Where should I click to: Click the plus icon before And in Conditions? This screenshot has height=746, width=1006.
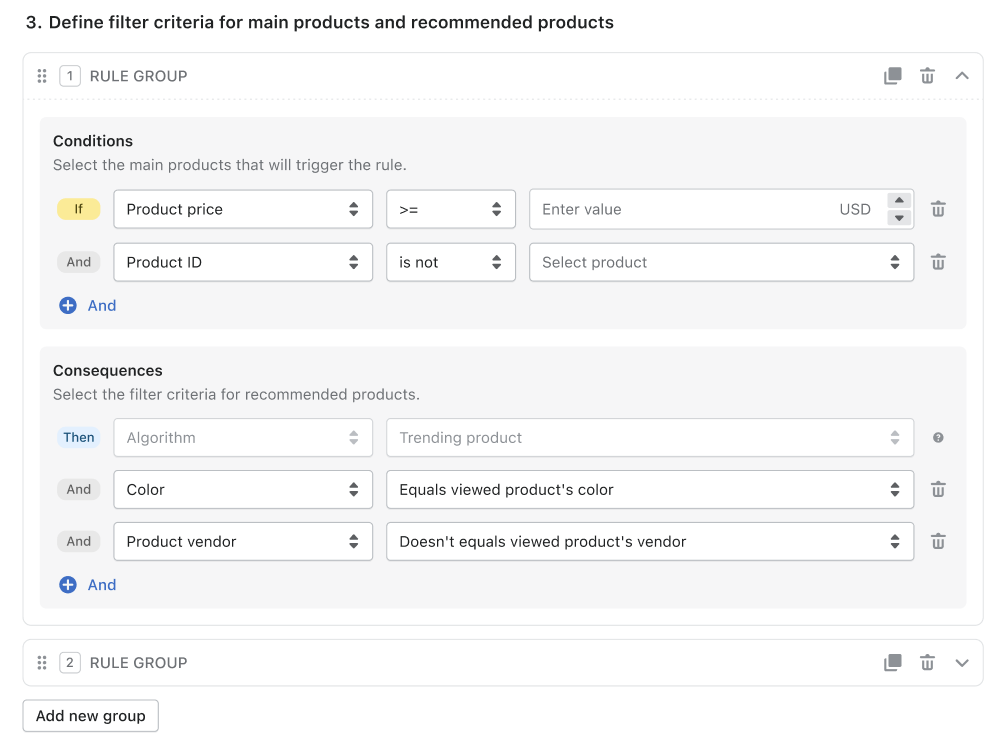[69, 305]
